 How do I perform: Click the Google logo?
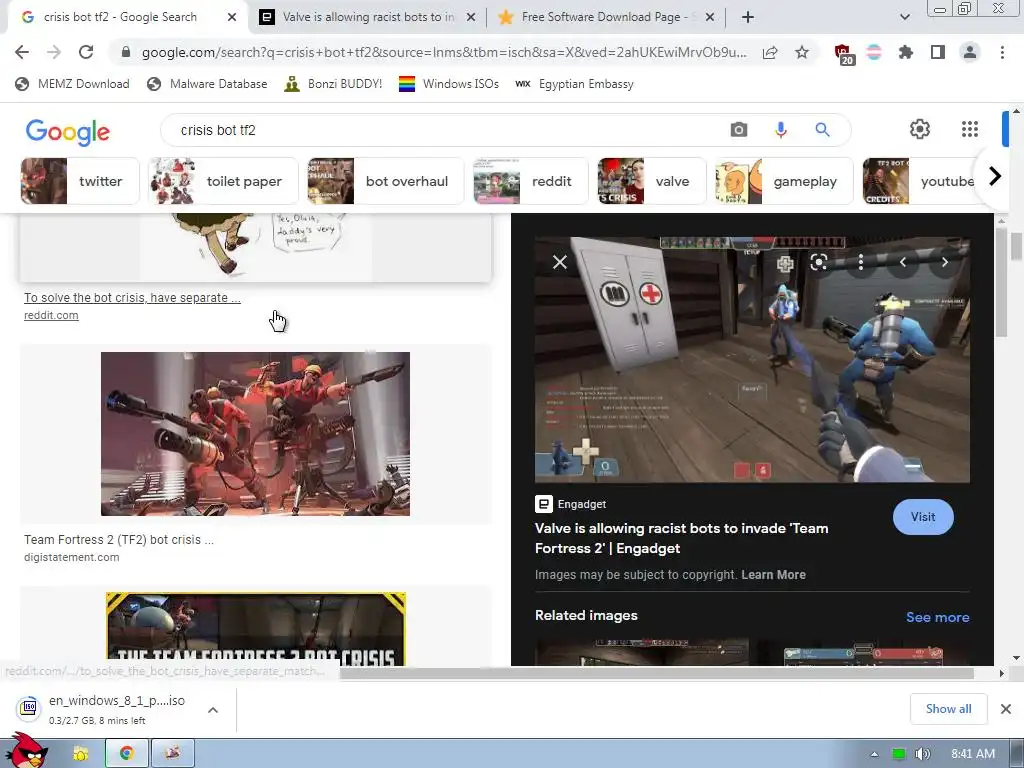[x=68, y=132]
